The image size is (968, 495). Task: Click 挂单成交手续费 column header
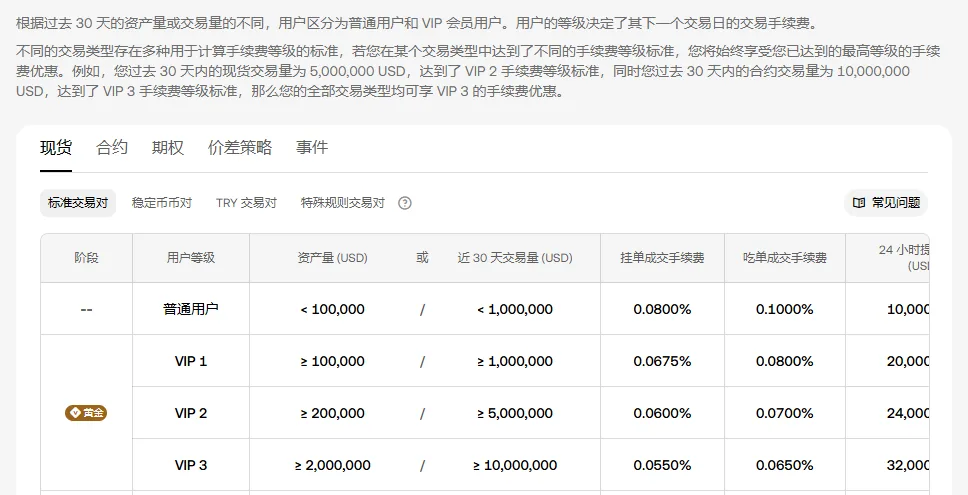click(x=662, y=258)
